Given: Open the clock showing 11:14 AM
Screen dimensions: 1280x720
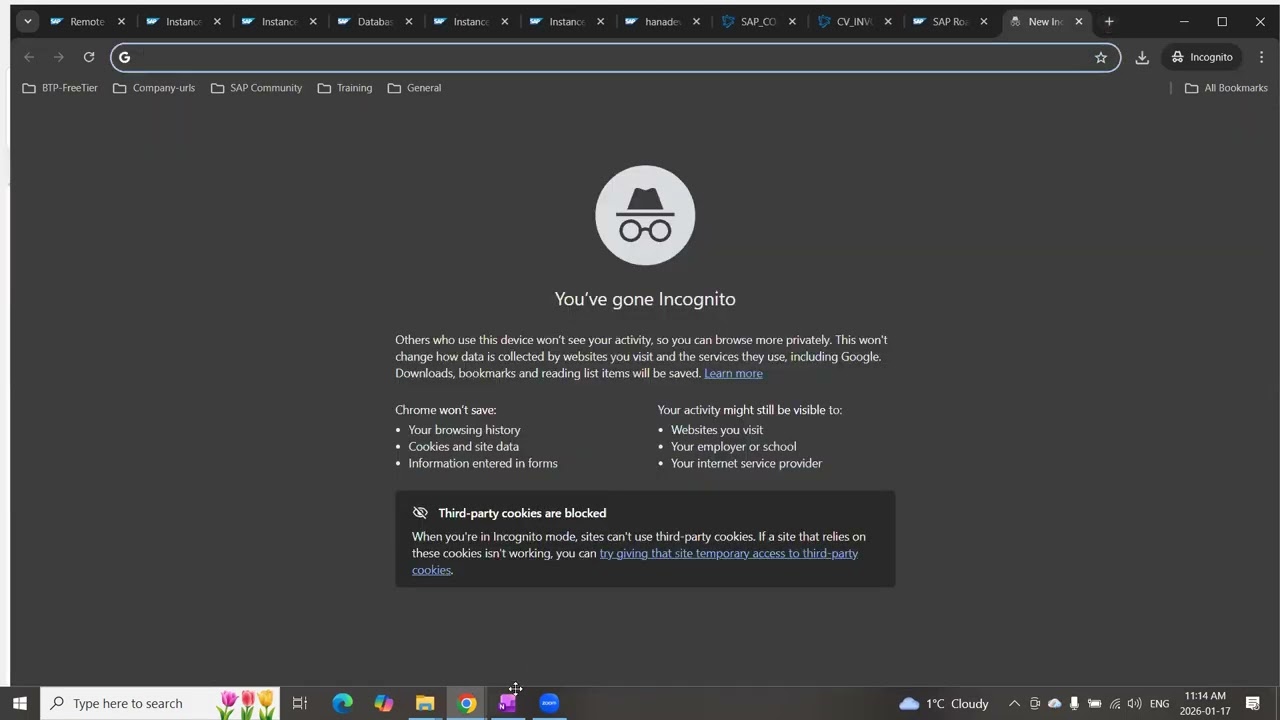Looking at the screenshot, I should (1205, 703).
